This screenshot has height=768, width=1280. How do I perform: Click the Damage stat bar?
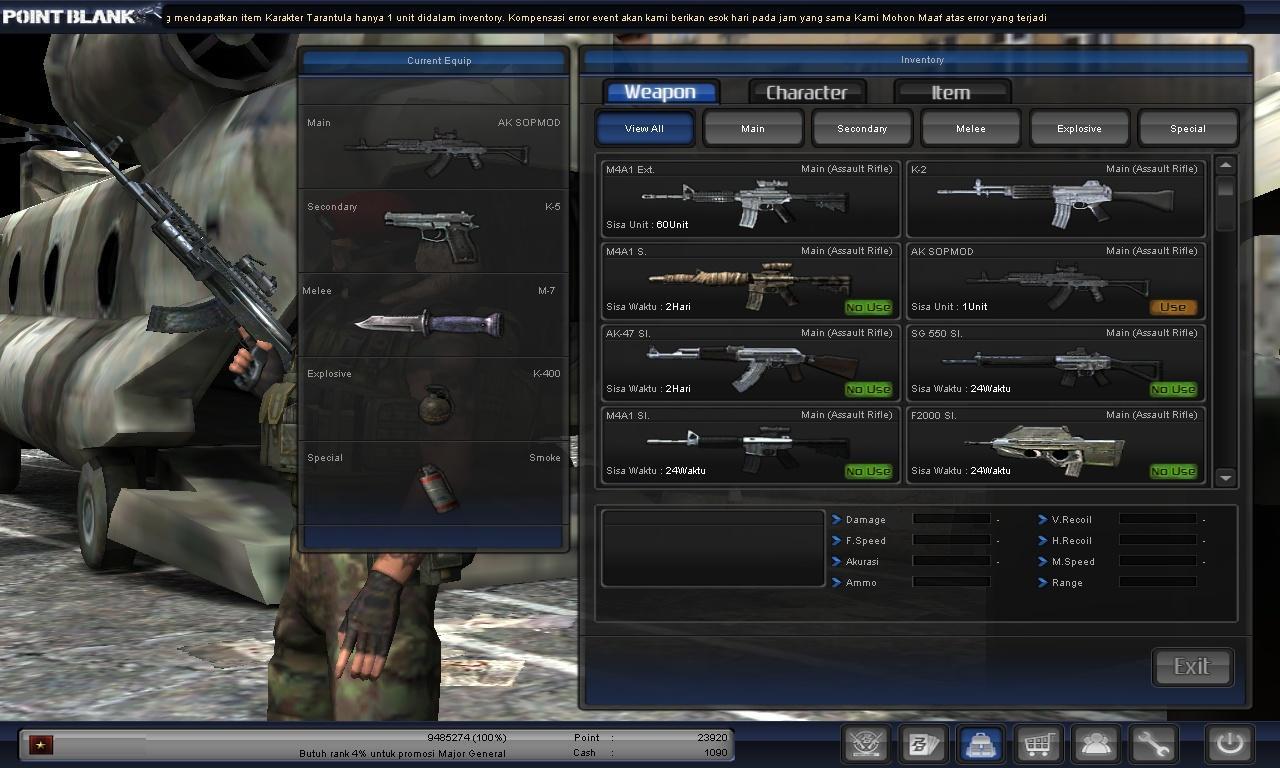[x=952, y=519]
